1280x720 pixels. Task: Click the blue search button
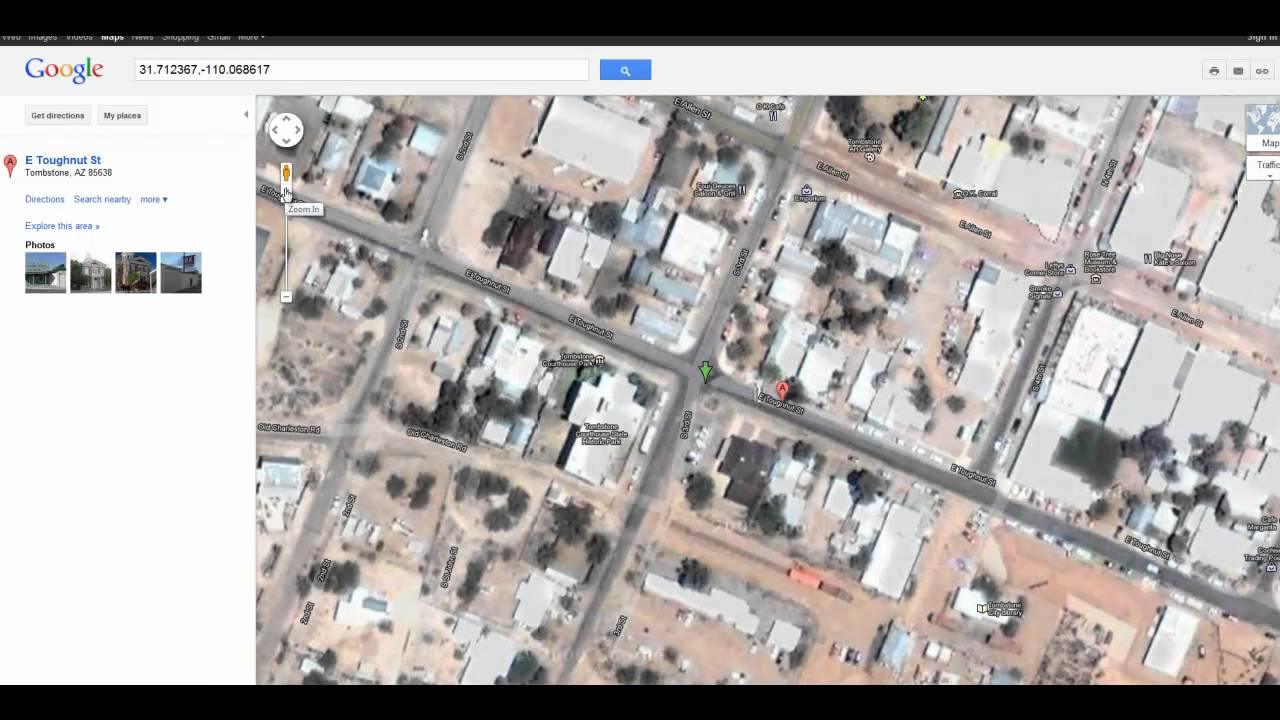click(625, 70)
